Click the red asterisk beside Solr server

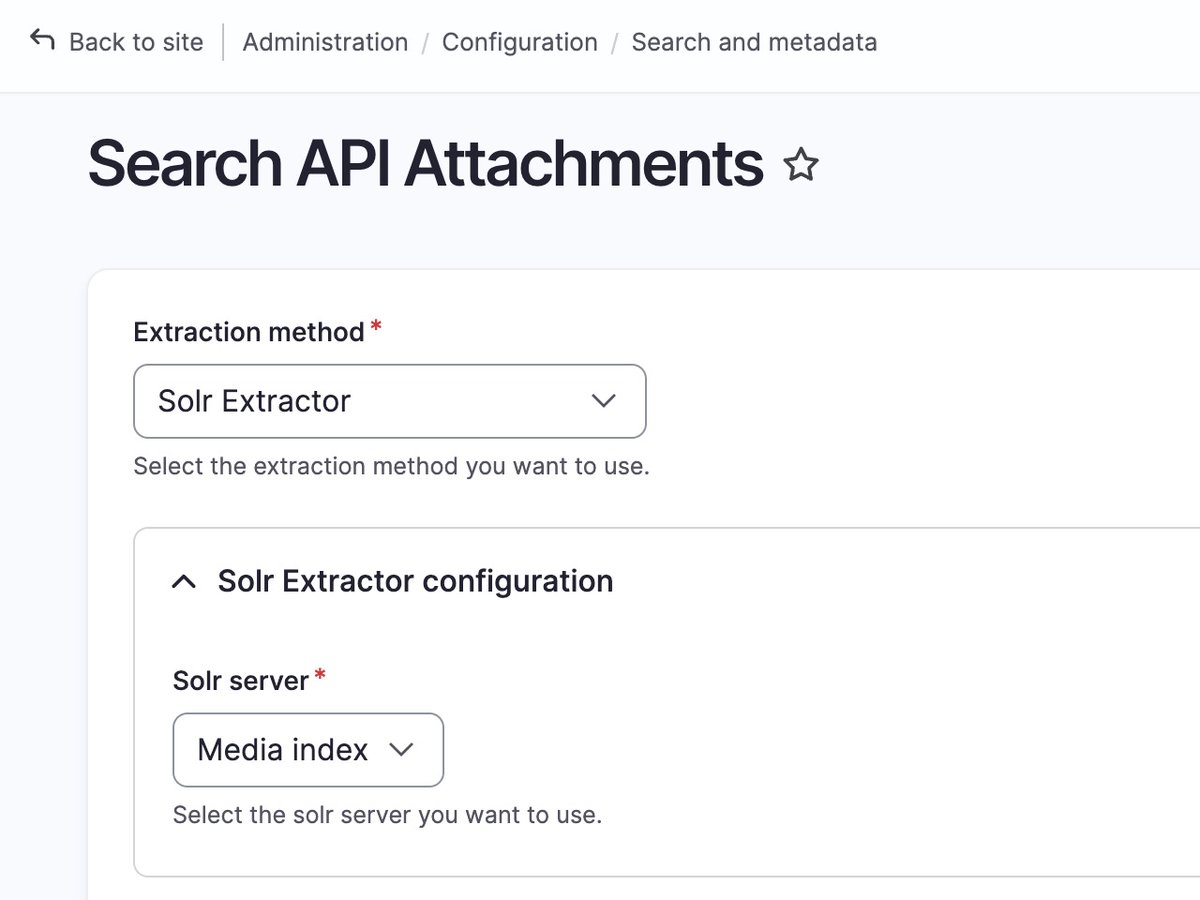(320, 677)
